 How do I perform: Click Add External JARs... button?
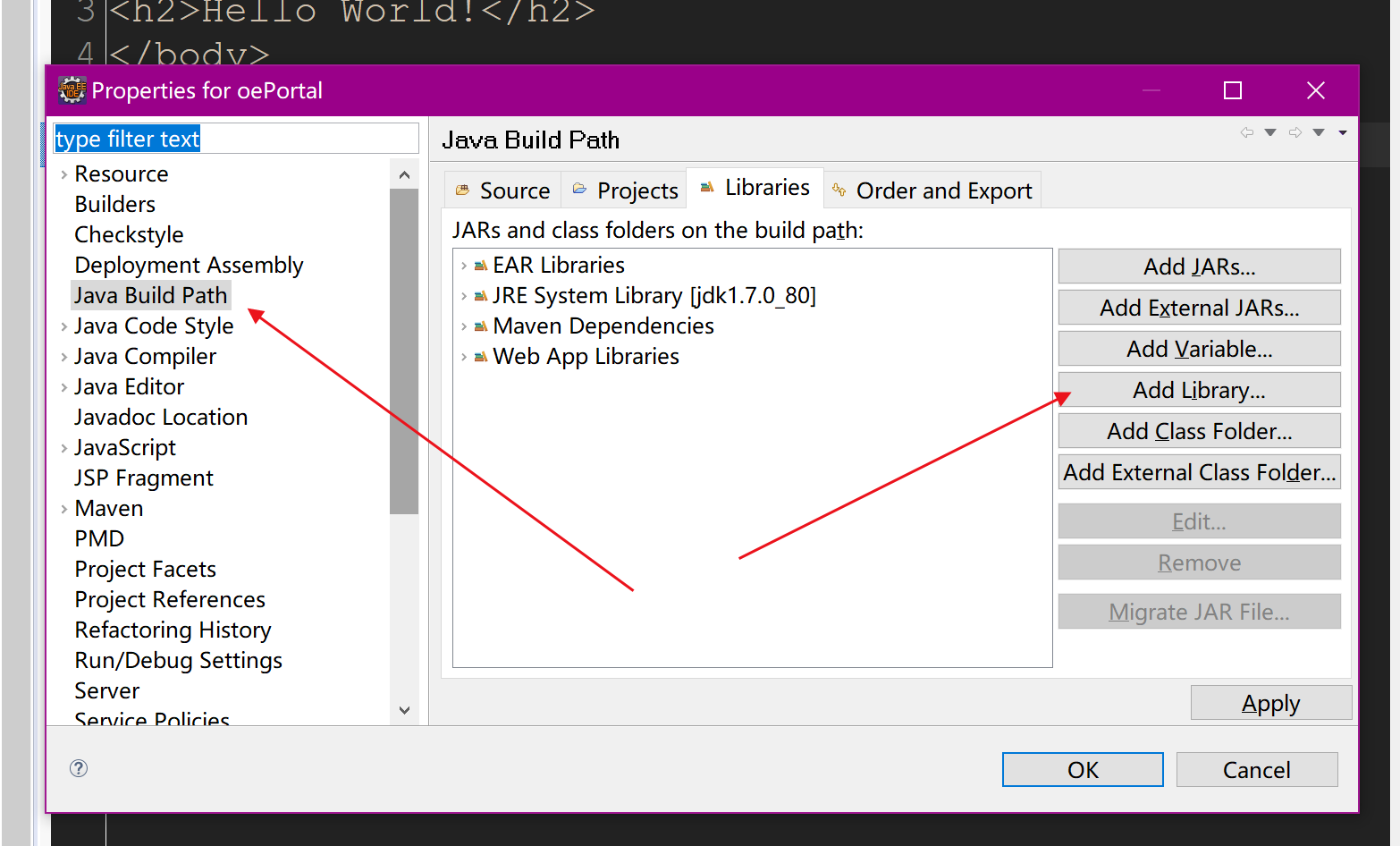[1199, 308]
